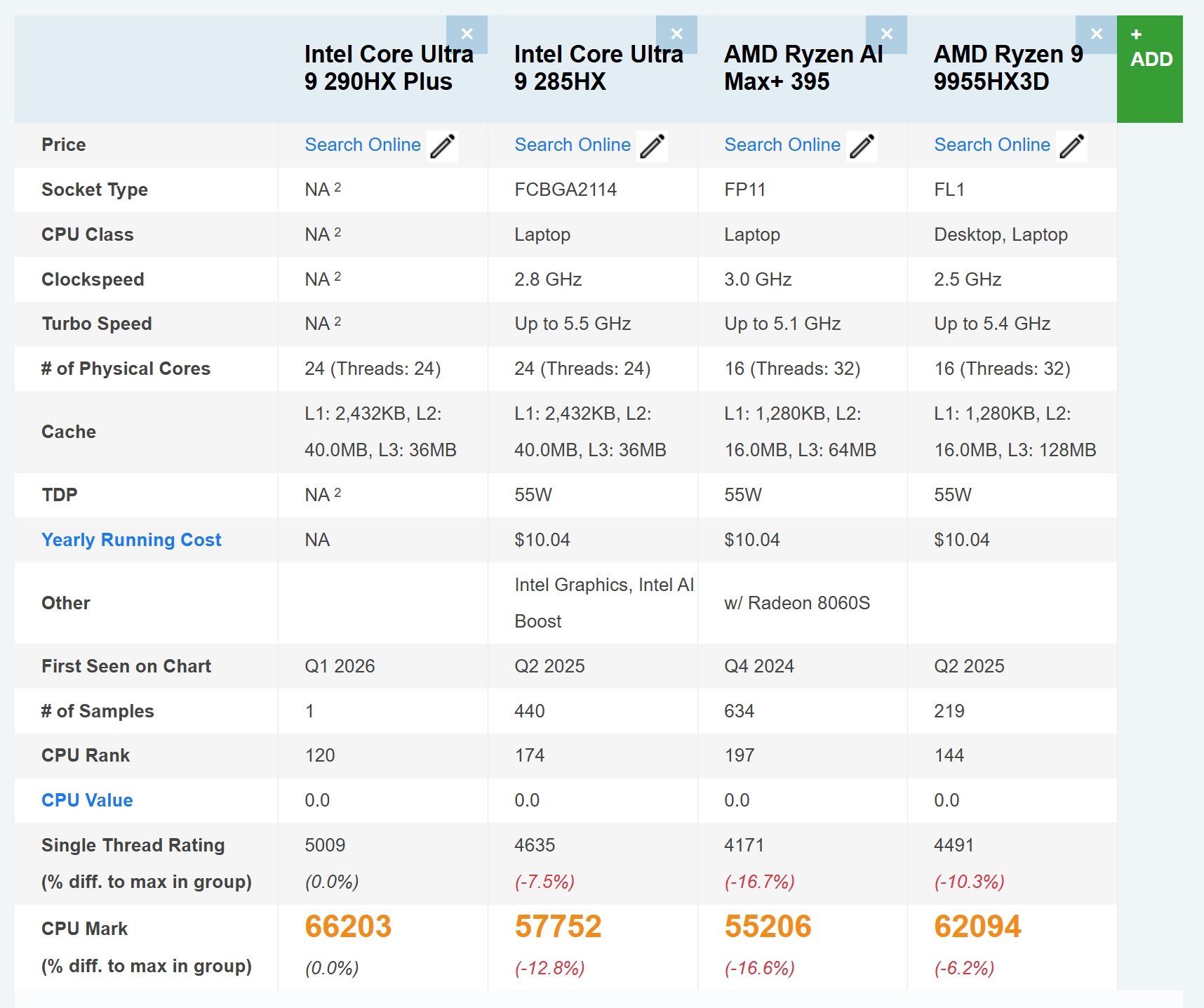Open the Yearly Running Cost link
The image size is (1204, 1008).
131,540
